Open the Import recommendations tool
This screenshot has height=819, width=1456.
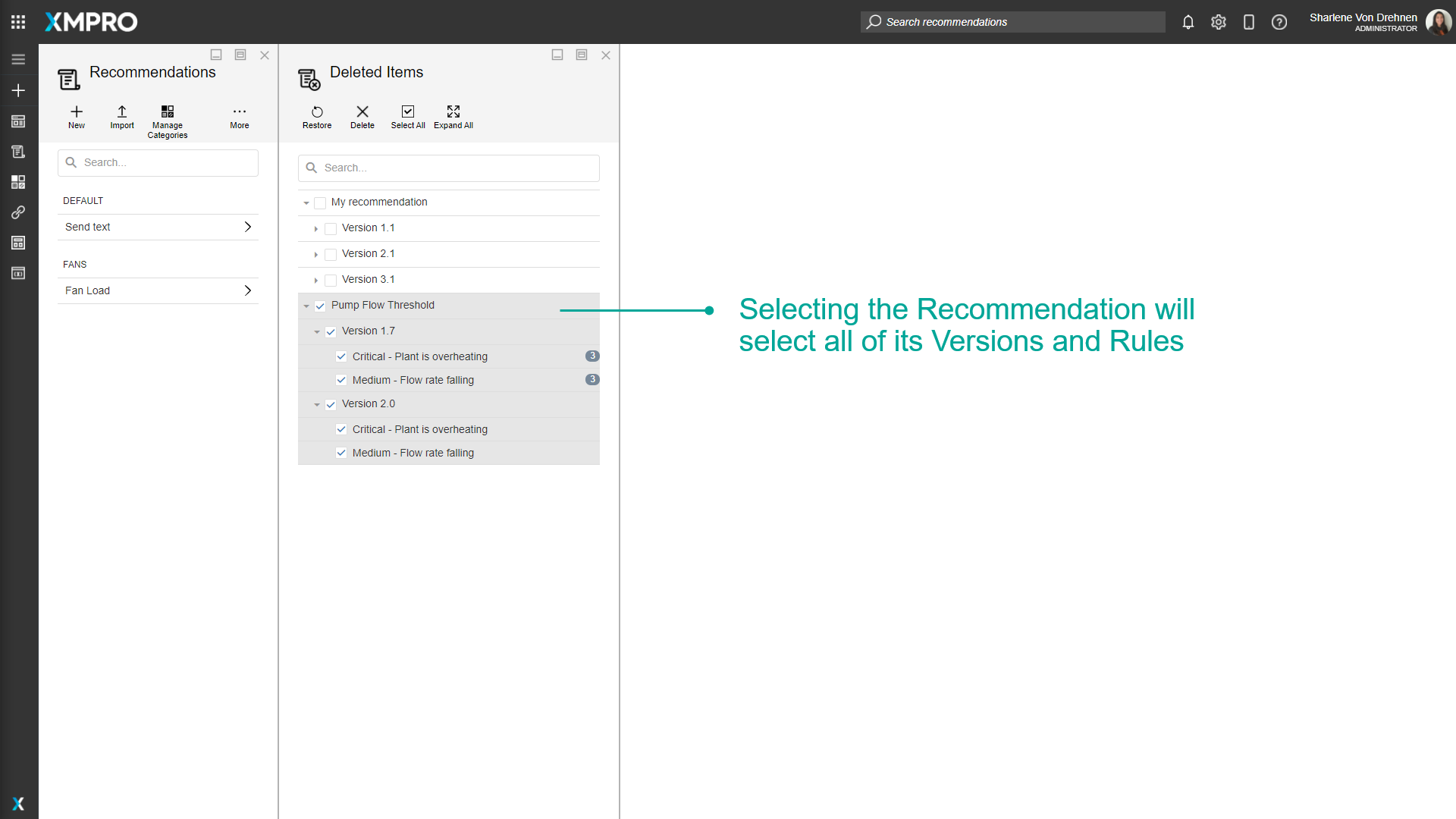[121, 117]
